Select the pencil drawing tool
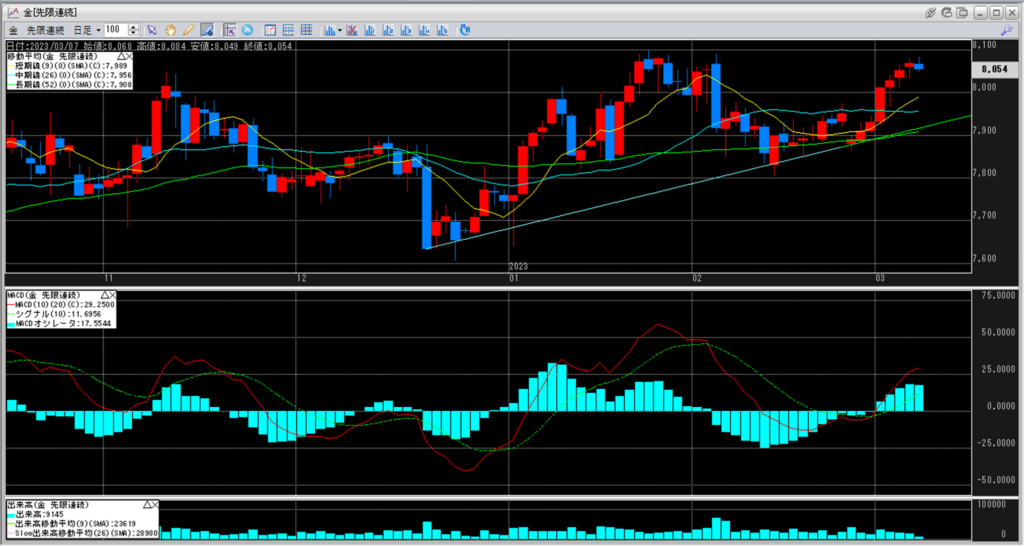This screenshot has height=546, width=1024. pos(188,30)
